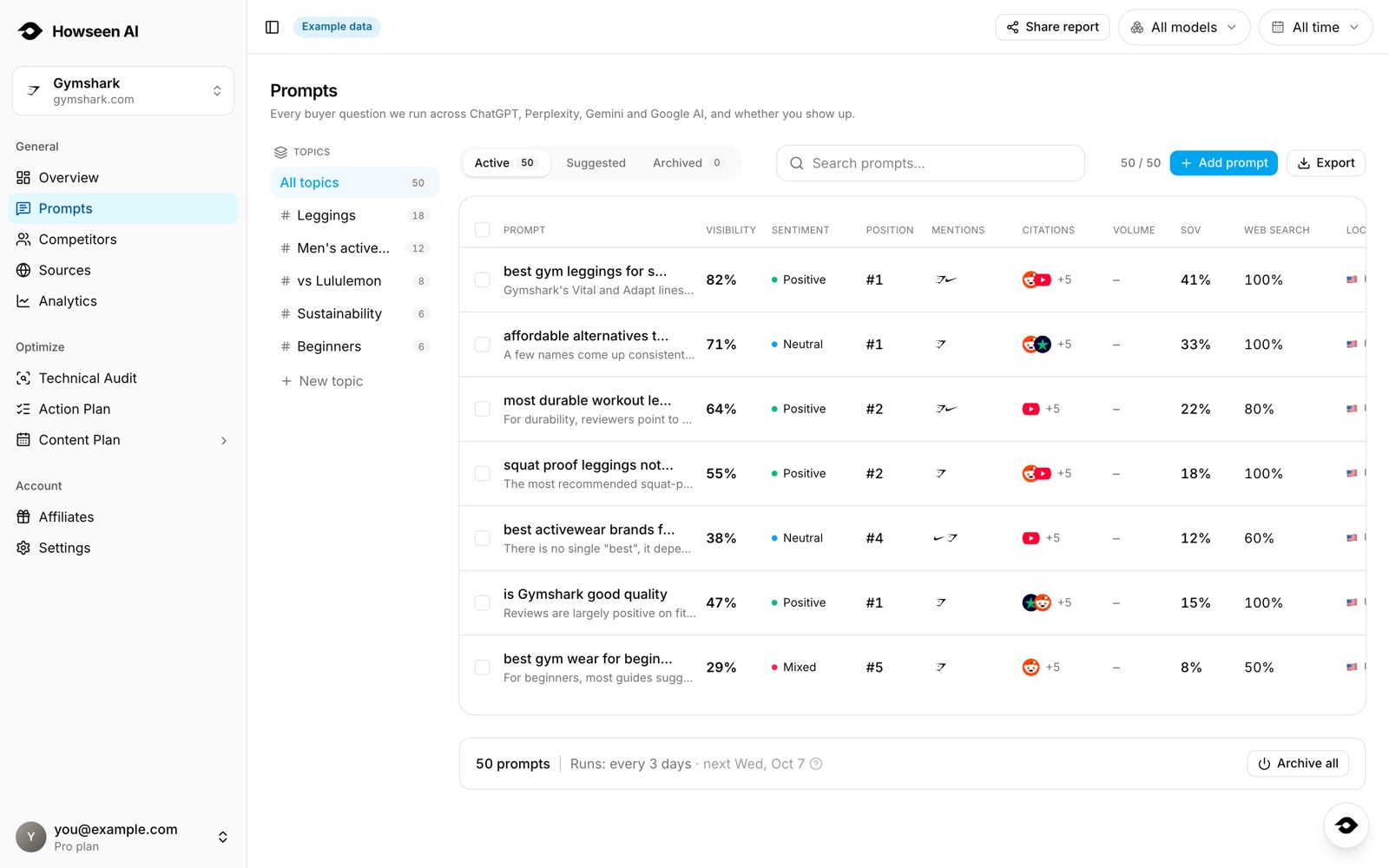Image resolution: width=1389 pixels, height=868 pixels.
Task: Click citation icons for affordable alternatives row
Action: click(1037, 345)
